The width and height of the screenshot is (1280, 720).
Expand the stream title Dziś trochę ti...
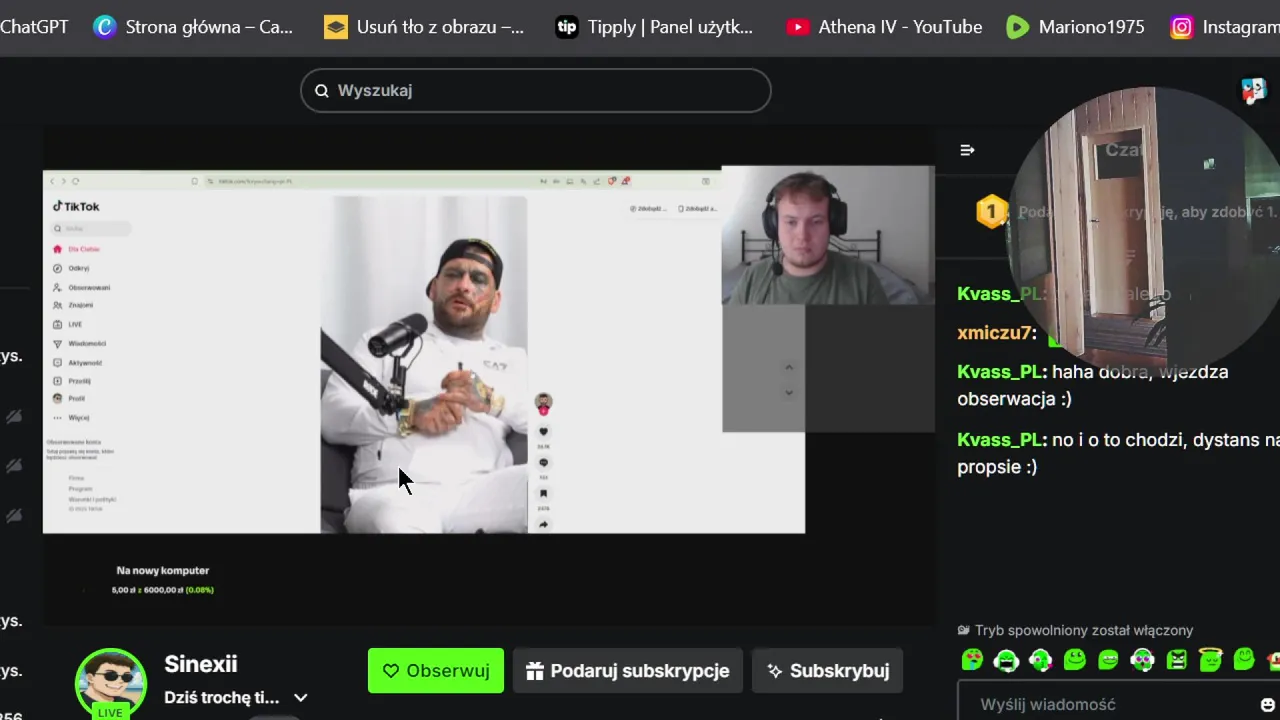coord(300,698)
